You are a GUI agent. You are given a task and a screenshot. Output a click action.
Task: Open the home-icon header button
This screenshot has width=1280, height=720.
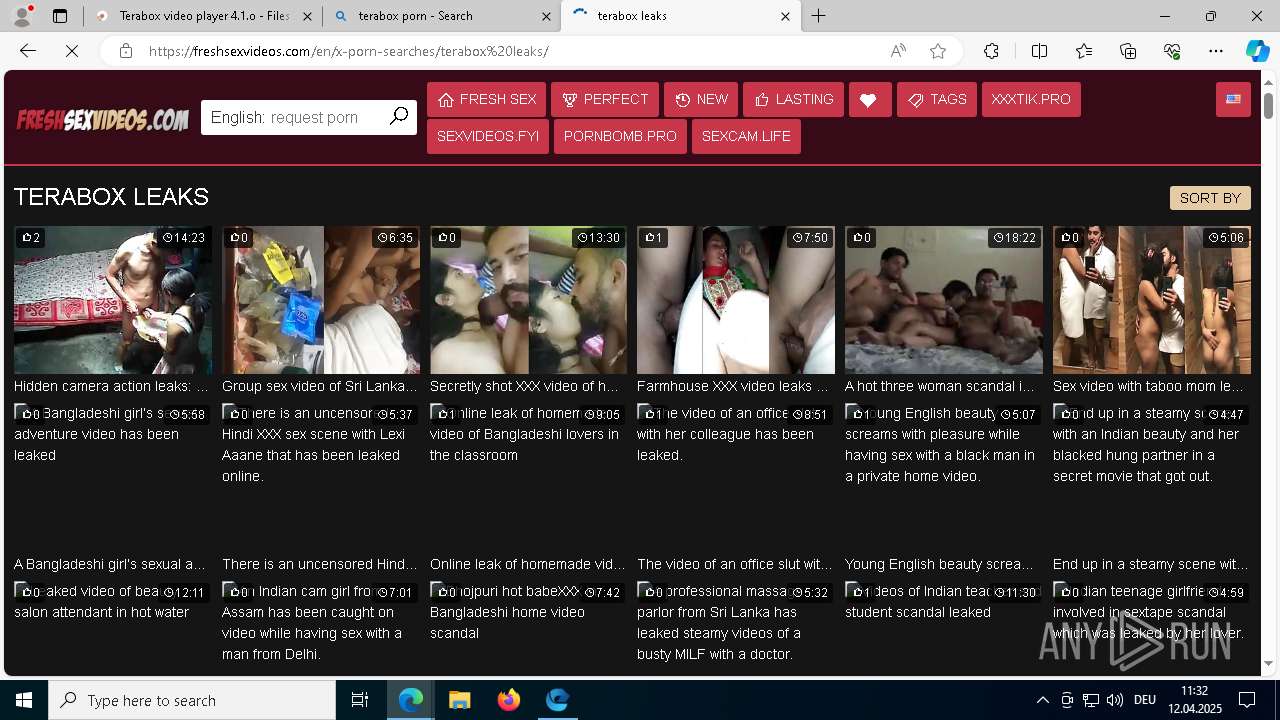pyautogui.click(x=487, y=99)
